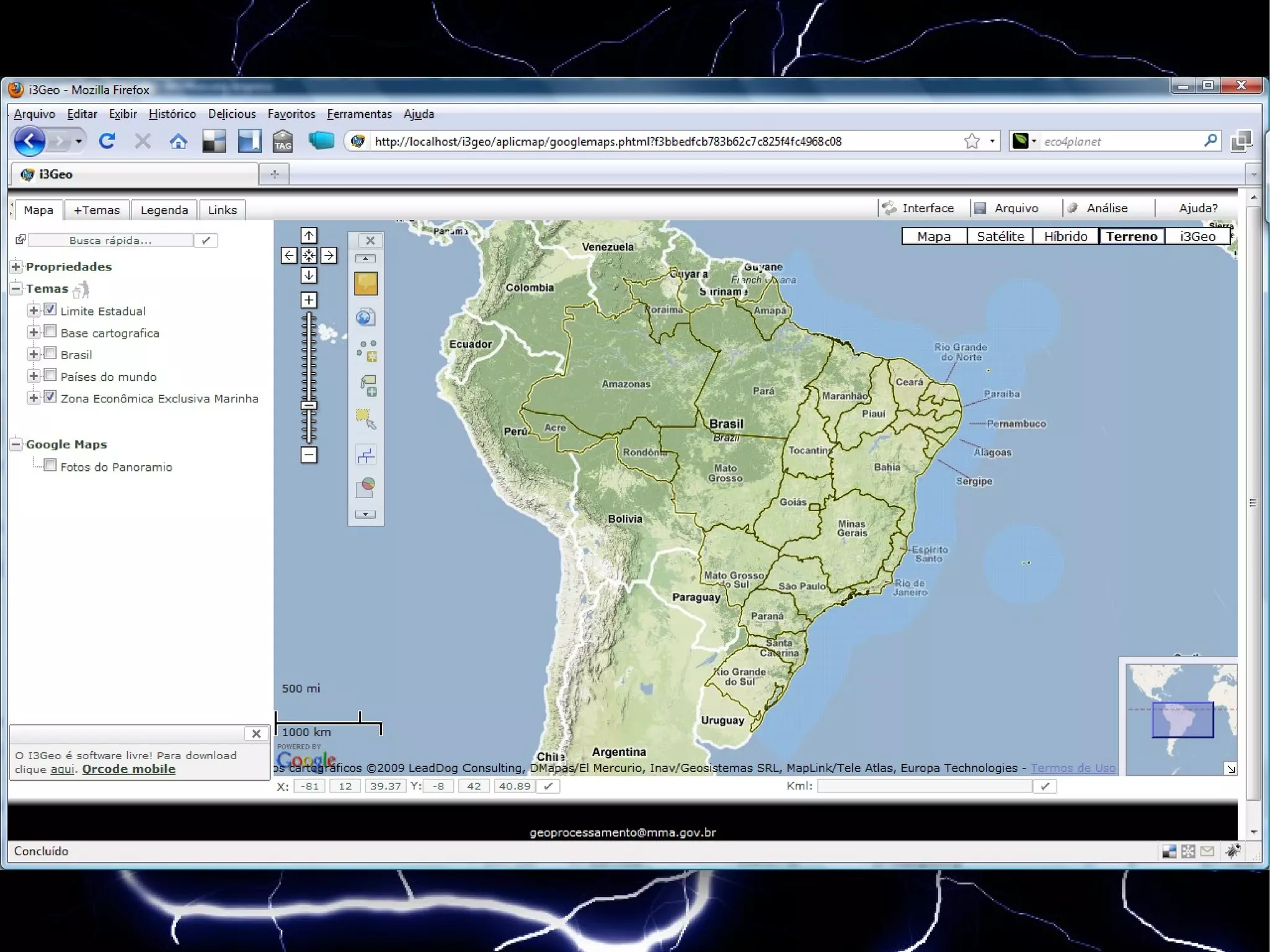Image resolution: width=1270 pixels, height=952 pixels.
Task: Zoom in using the plus button
Action: click(309, 300)
